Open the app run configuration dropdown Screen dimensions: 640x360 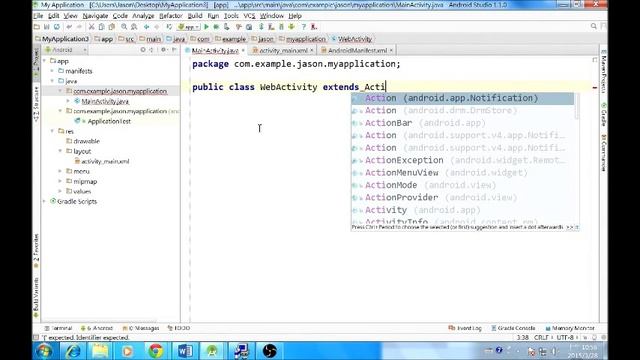click(189, 27)
